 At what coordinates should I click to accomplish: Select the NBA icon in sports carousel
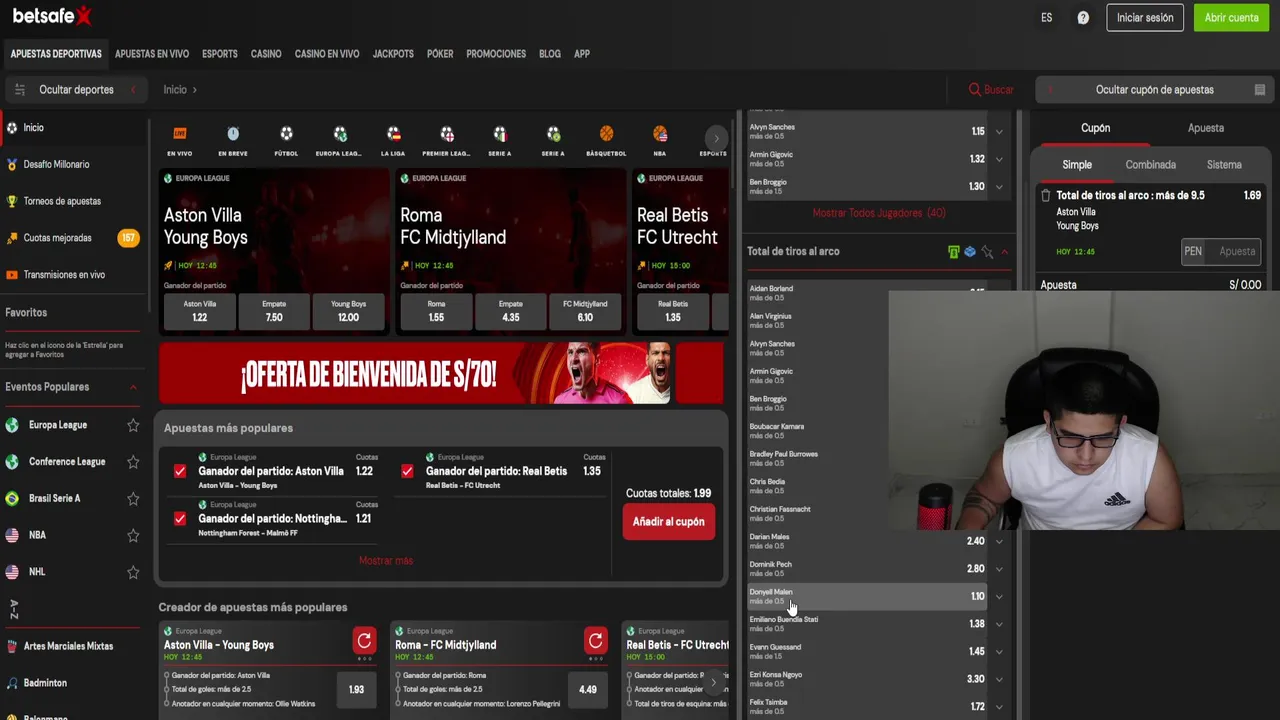coord(660,134)
